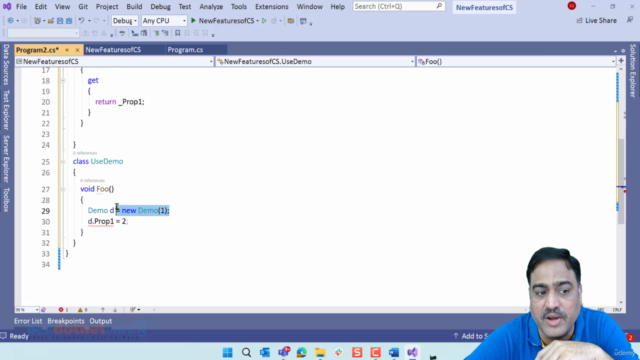Collapse the class UseDemo outlining node
Image resolution: width=640 pixels, height=360 pixels.
click(x=63, y=162)
